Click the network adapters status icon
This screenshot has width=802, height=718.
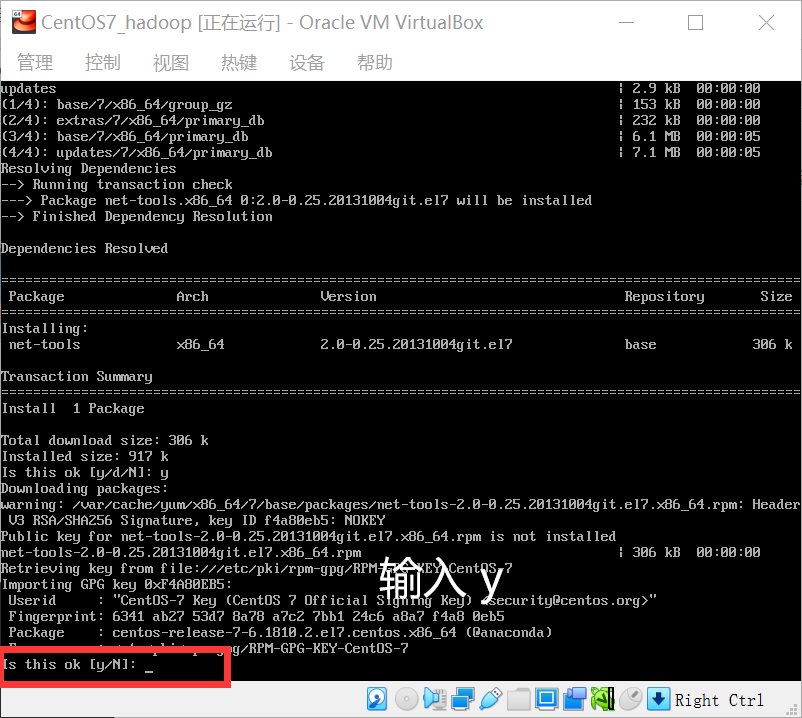coord(463,699)
